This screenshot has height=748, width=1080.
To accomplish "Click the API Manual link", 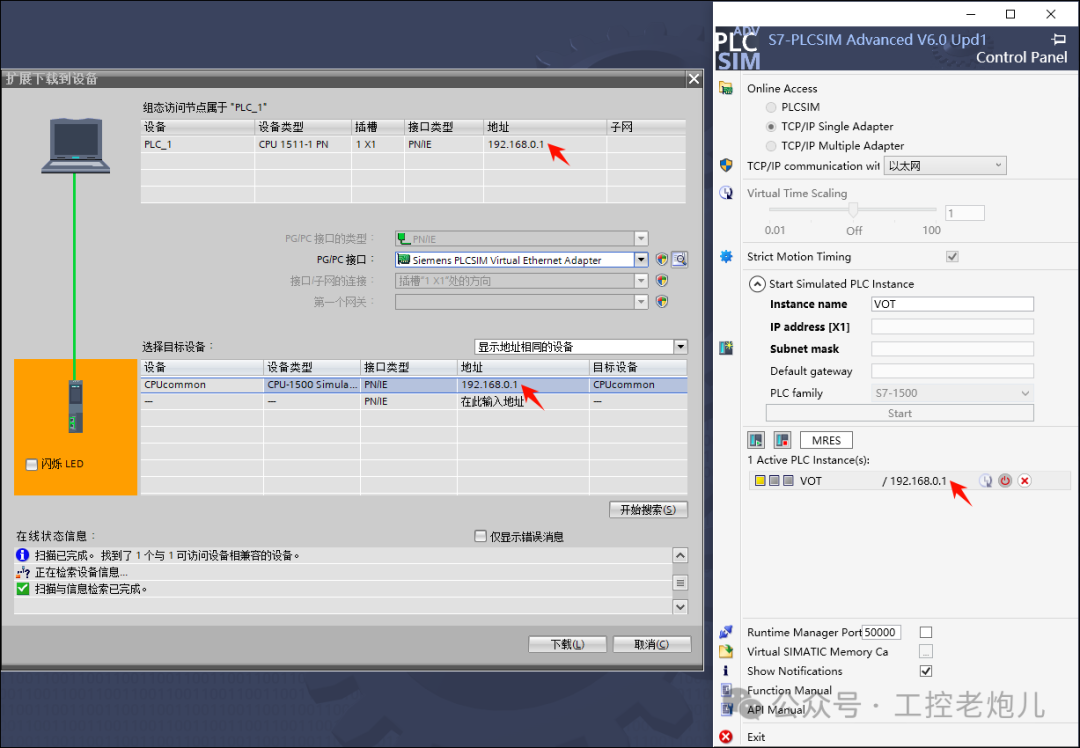I will [x=776, y=709].
